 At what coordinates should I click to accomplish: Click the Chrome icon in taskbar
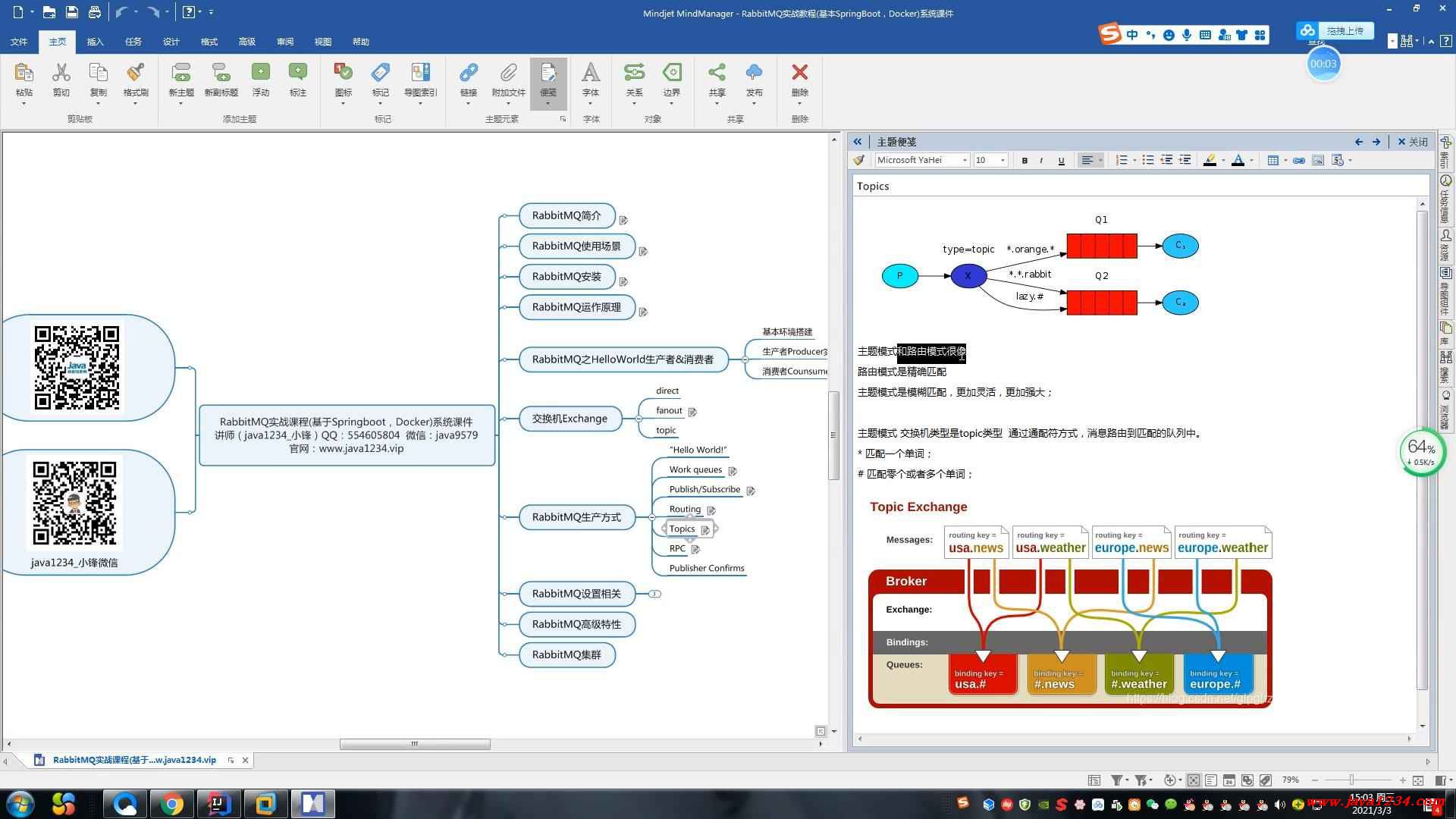[172, 804]
